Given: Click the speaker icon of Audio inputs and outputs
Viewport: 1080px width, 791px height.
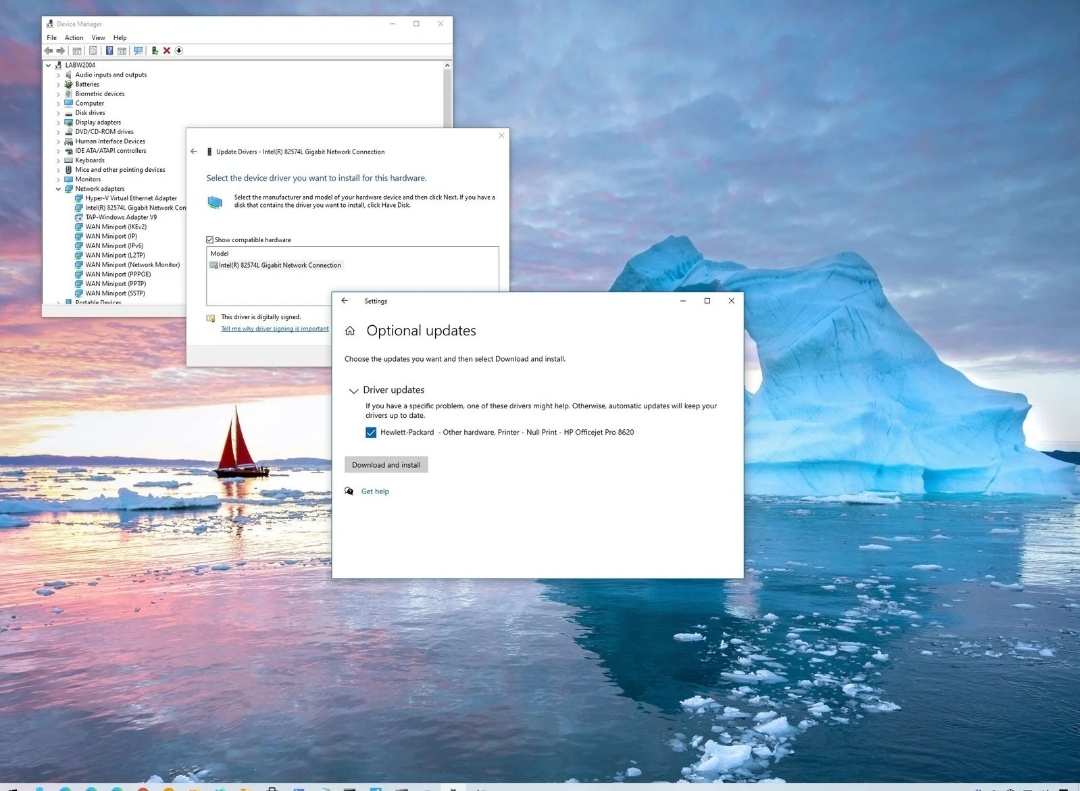Looking at the screenshot, I should coord(69,74).
